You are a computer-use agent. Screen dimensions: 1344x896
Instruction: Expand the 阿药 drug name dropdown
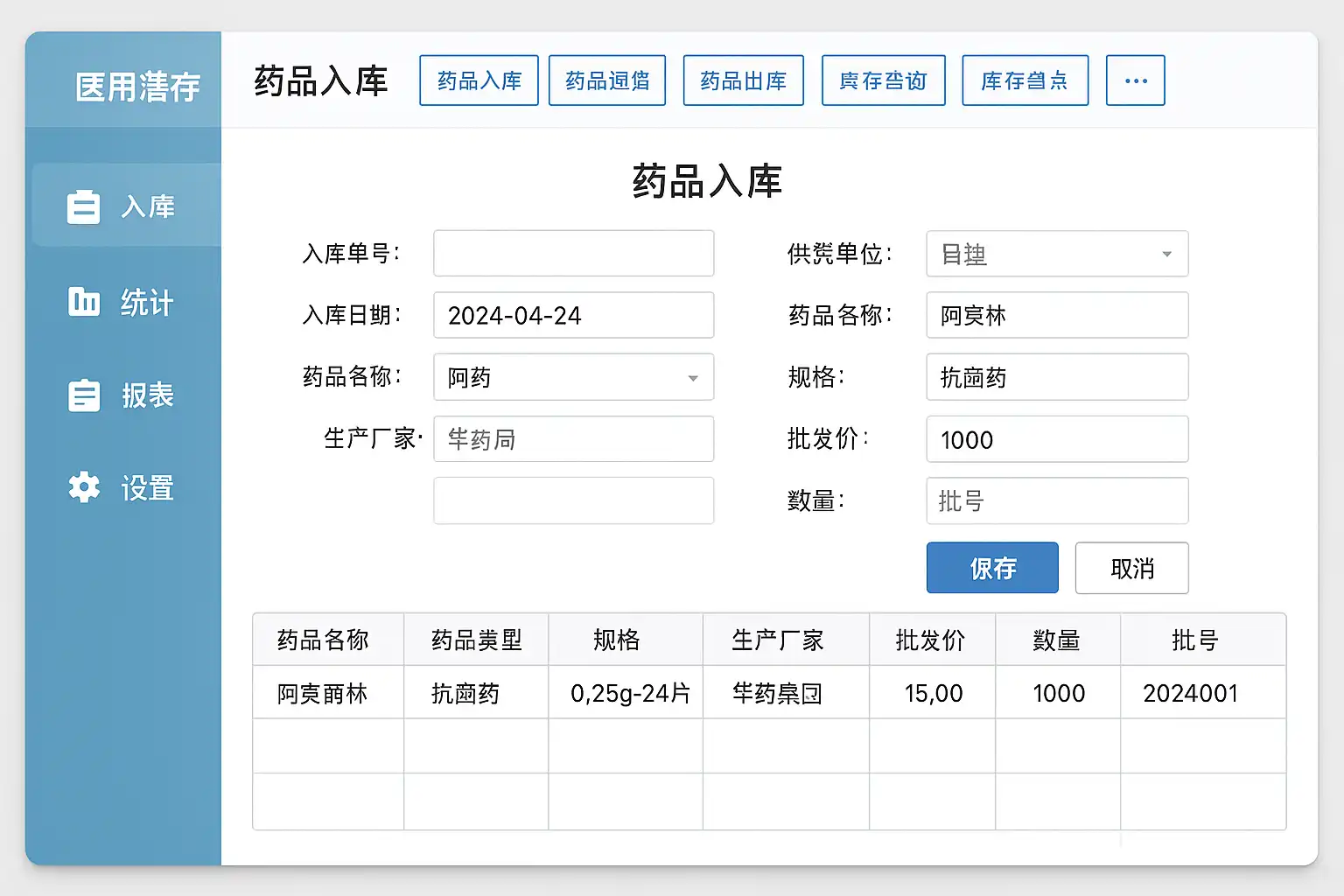pos(692,378)
